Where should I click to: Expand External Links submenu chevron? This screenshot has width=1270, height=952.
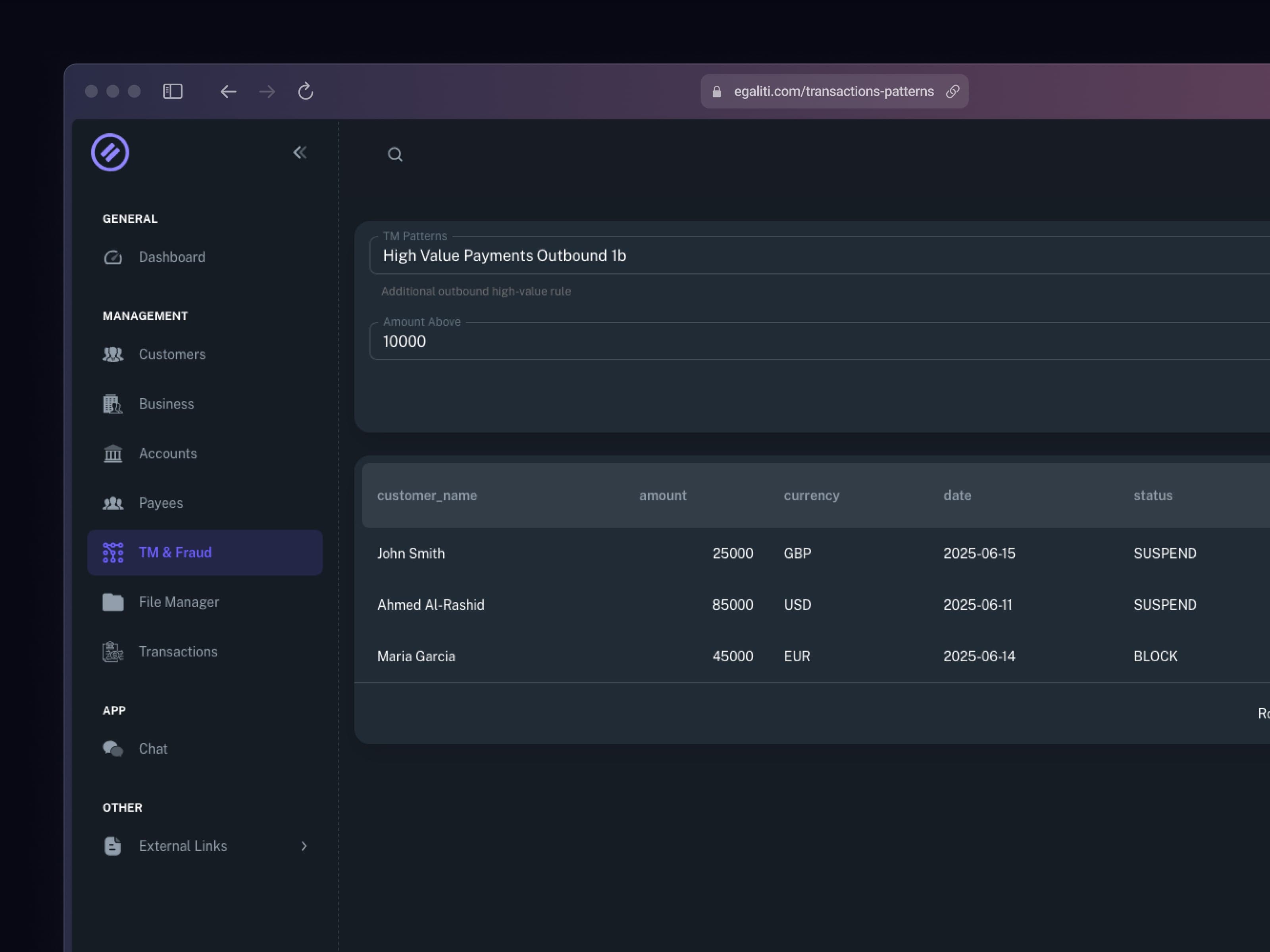tap(304, 846)
